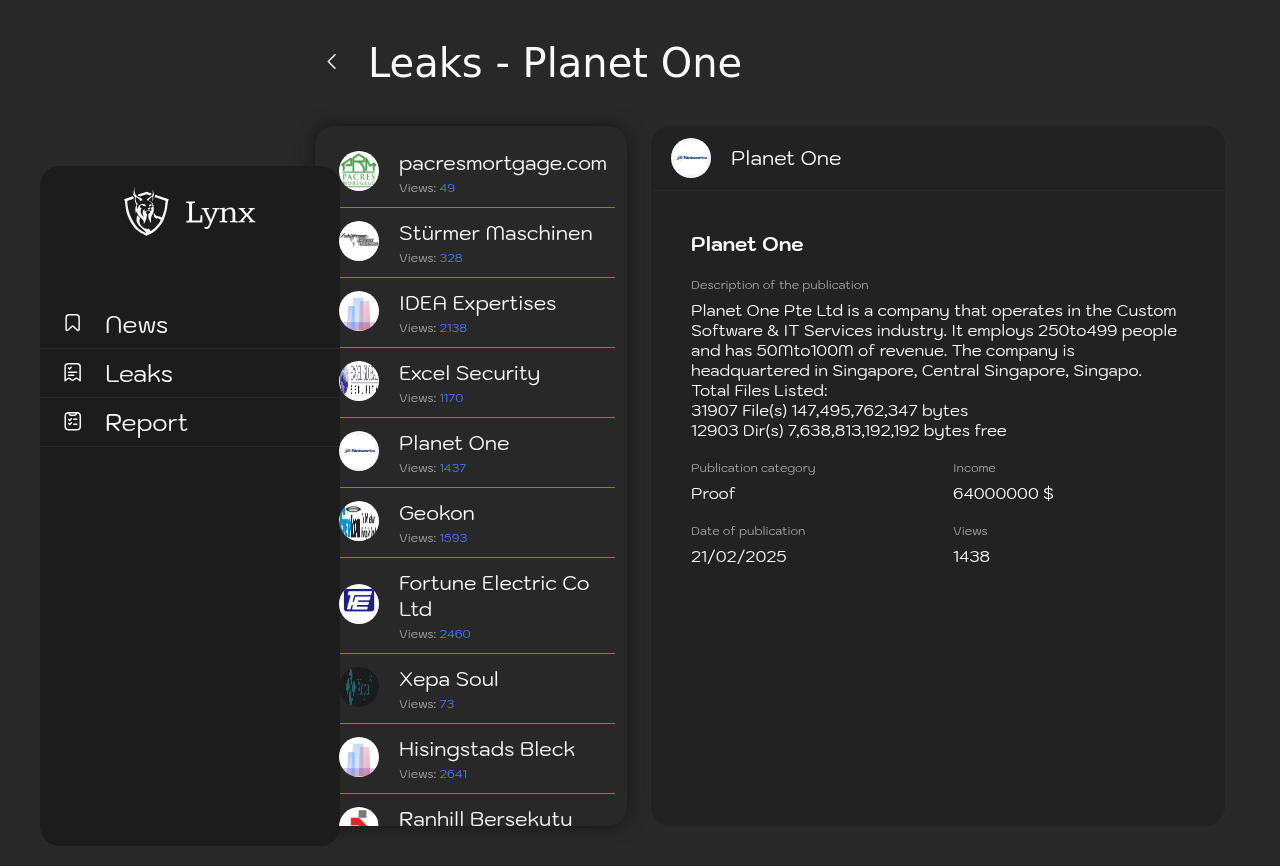Click Geokon logo thumbnail

359,521
